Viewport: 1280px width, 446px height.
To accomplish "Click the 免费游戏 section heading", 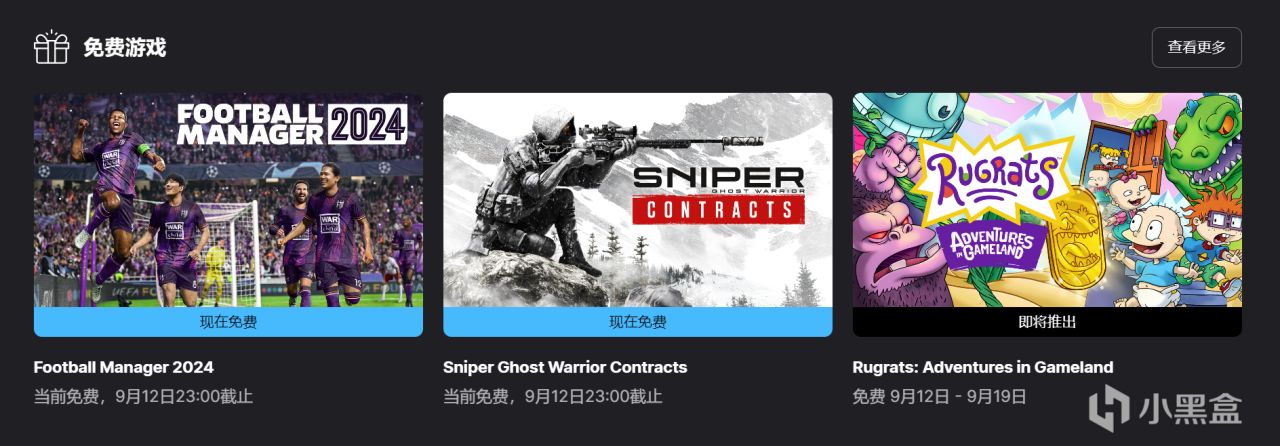I will pyautogui.click(x=125, y=47).
